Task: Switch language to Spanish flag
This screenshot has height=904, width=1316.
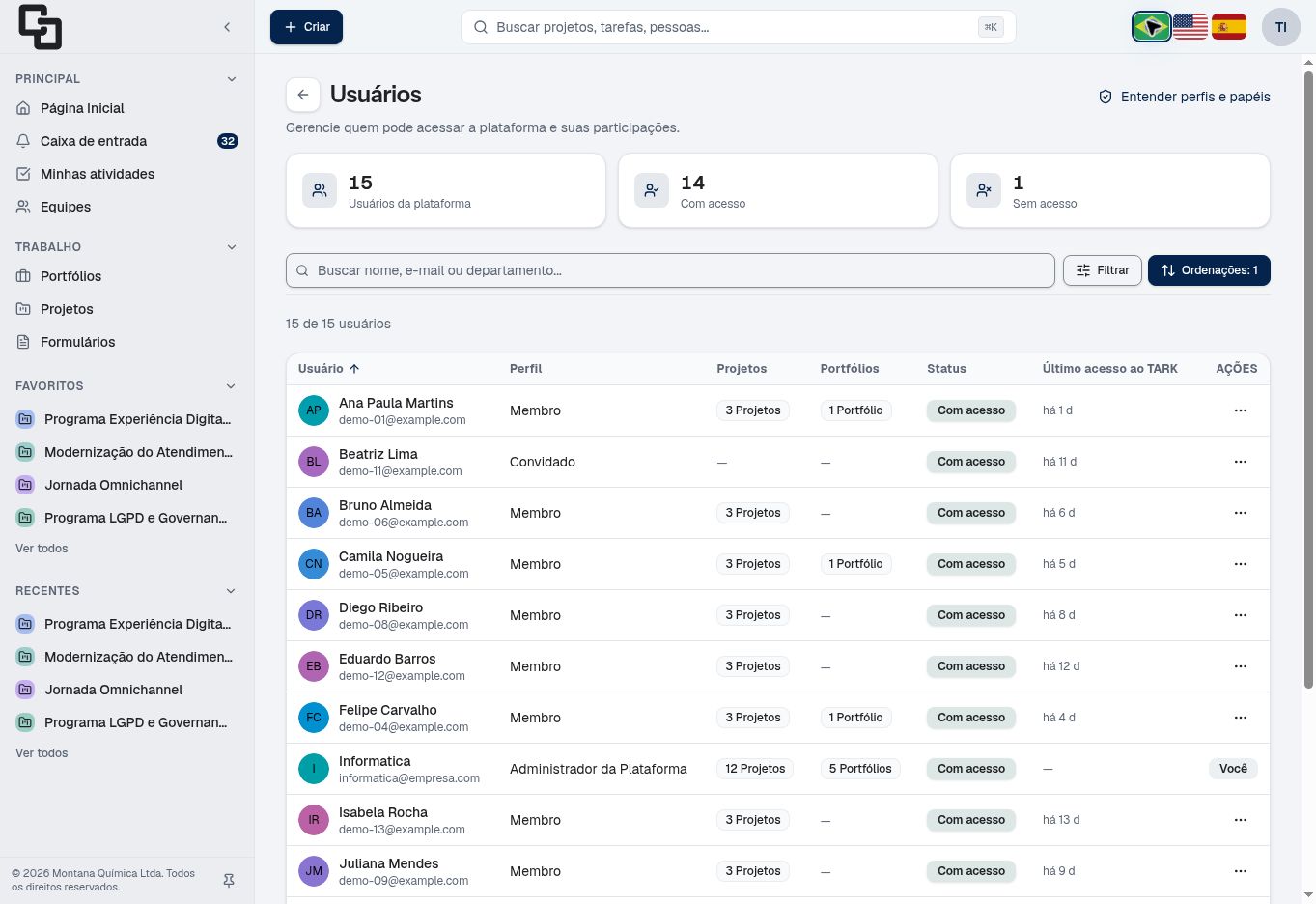Action: tap(1229, 27)
